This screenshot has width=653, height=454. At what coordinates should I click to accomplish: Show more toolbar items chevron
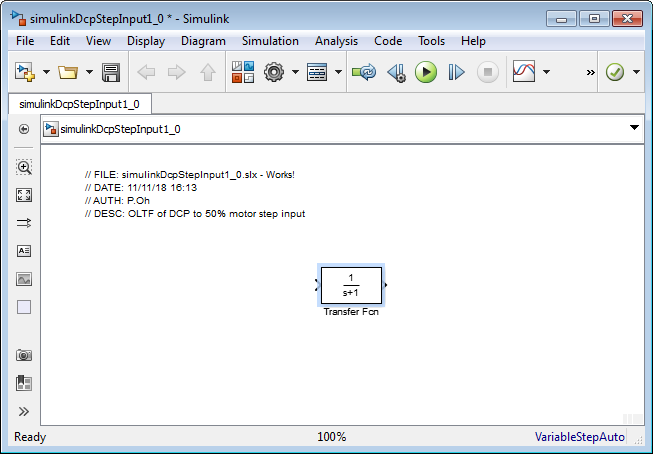click(591, 72)
